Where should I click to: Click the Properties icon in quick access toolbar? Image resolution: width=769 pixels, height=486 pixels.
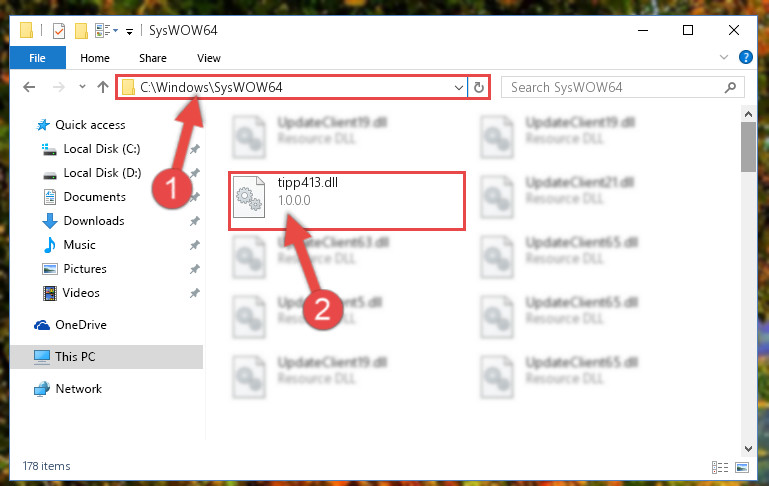point(58,30)
